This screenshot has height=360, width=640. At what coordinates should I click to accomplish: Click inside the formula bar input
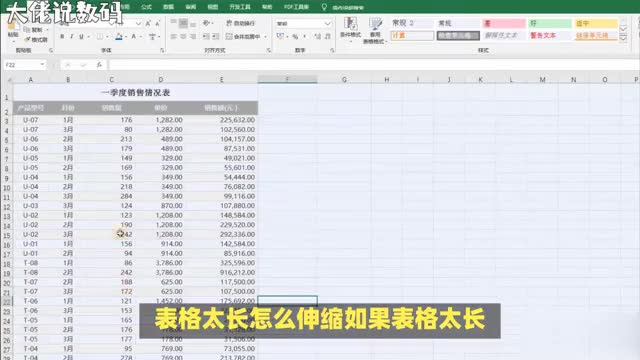(373, 65)
